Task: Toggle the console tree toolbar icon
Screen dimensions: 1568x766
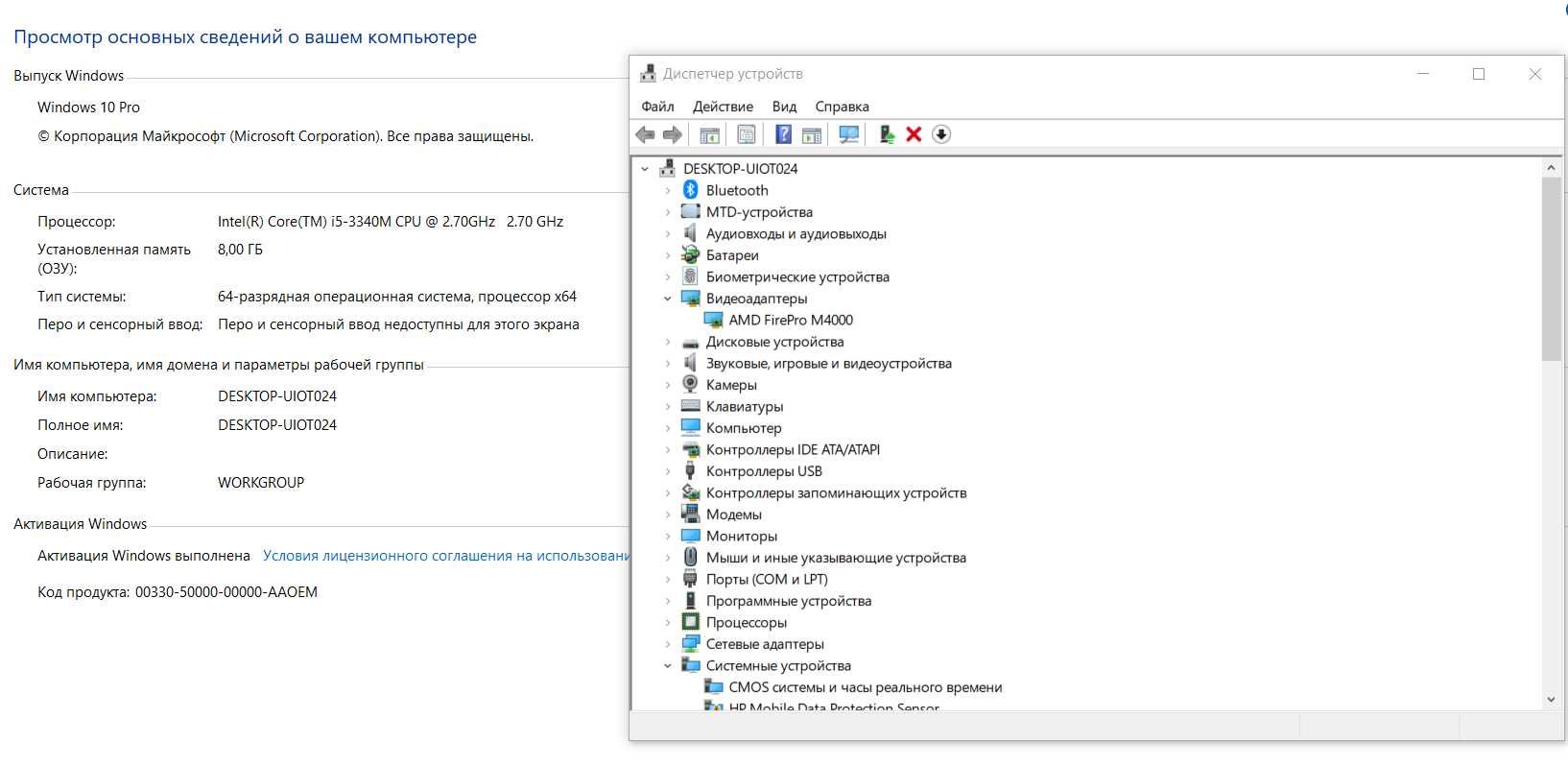Action: tap(709, 134)
